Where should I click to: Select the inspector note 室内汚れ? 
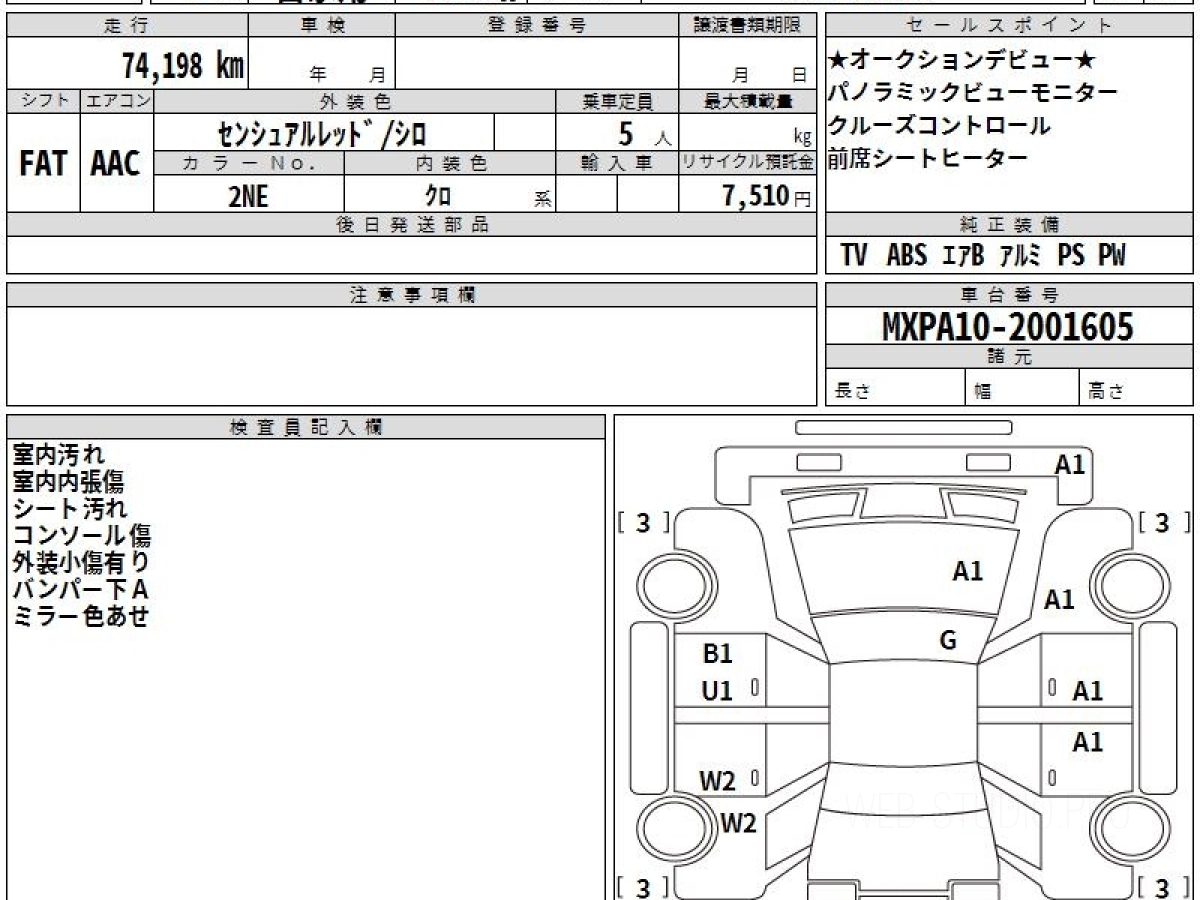click(x=58, y=455)
